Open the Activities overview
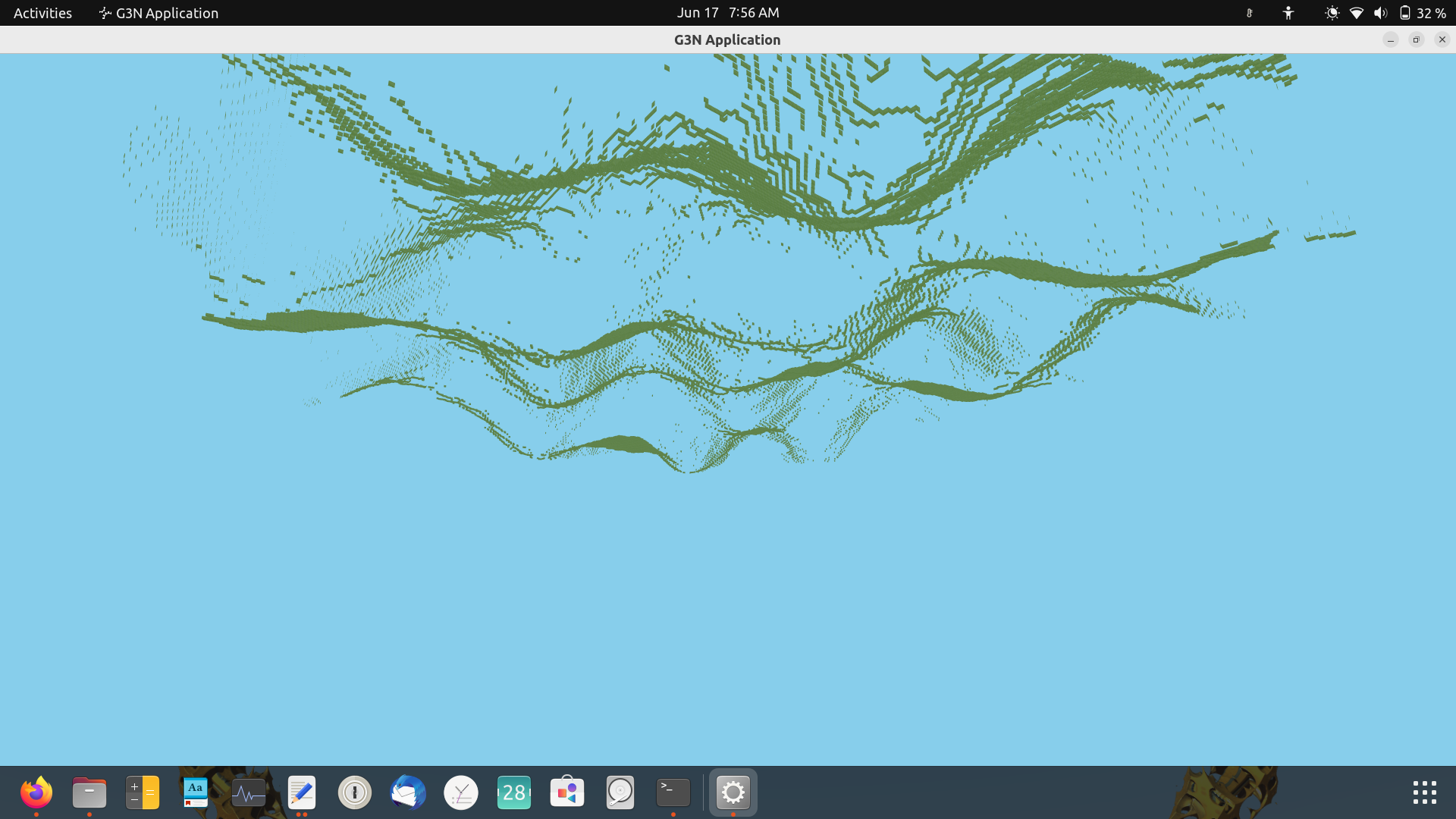Viewport: 1456px width, 819px height. tap(42, 13)
